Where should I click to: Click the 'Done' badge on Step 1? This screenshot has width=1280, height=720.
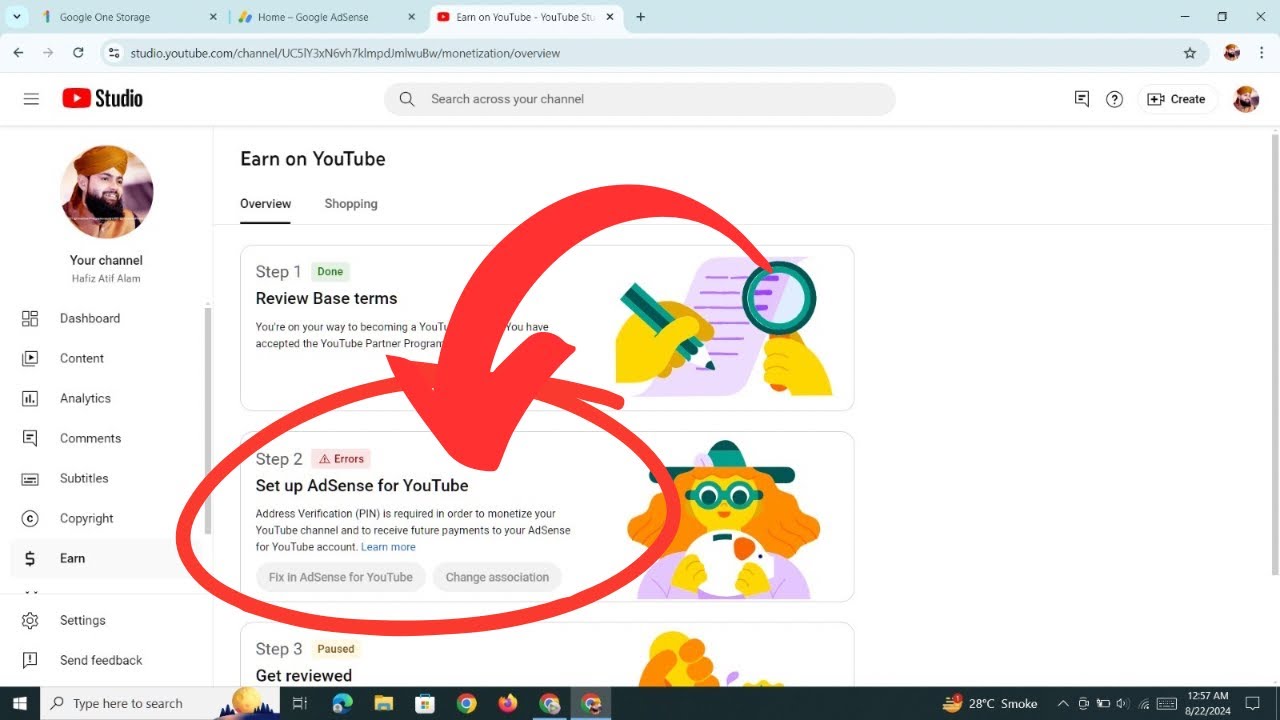[330, 272]
